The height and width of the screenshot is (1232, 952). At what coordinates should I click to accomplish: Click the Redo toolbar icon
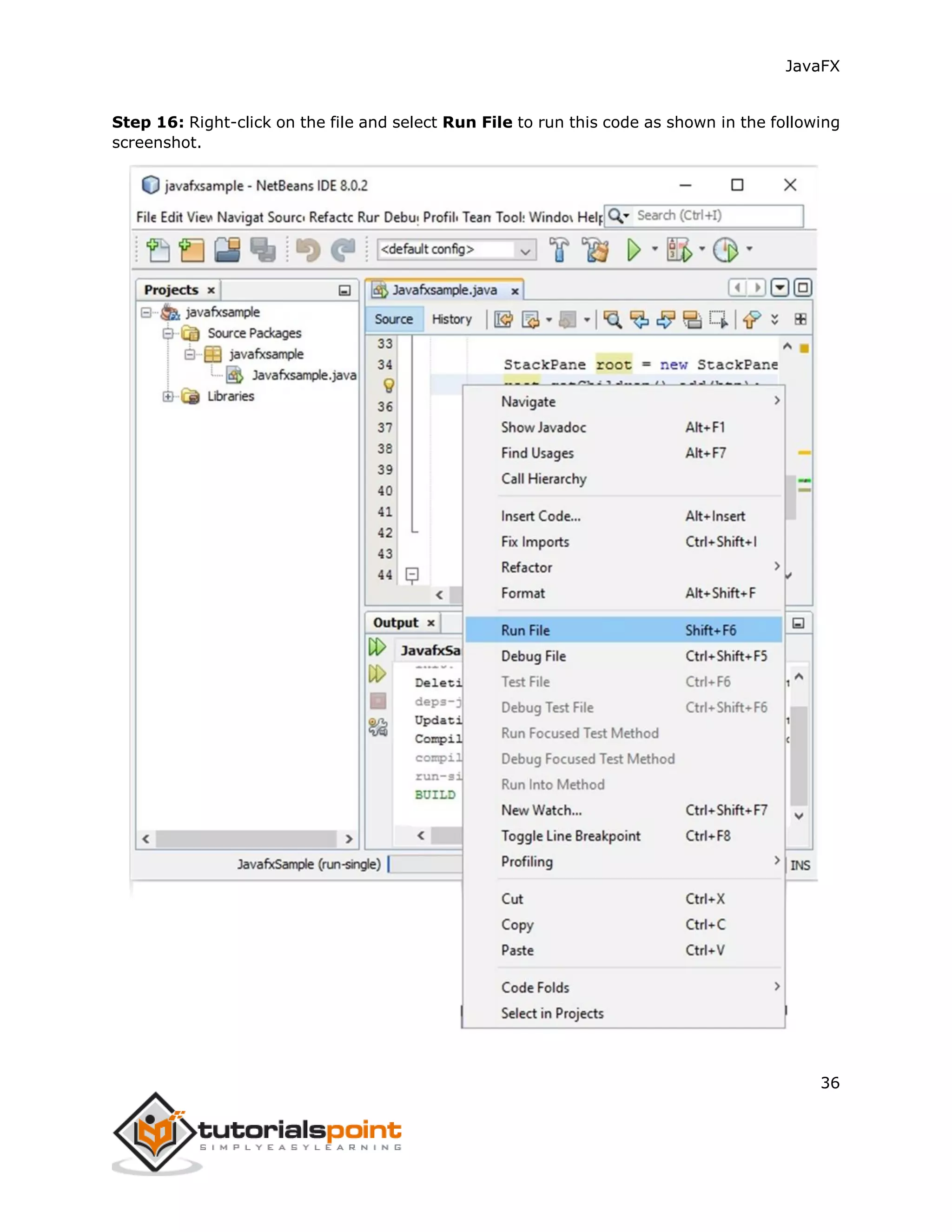[344, 250]
